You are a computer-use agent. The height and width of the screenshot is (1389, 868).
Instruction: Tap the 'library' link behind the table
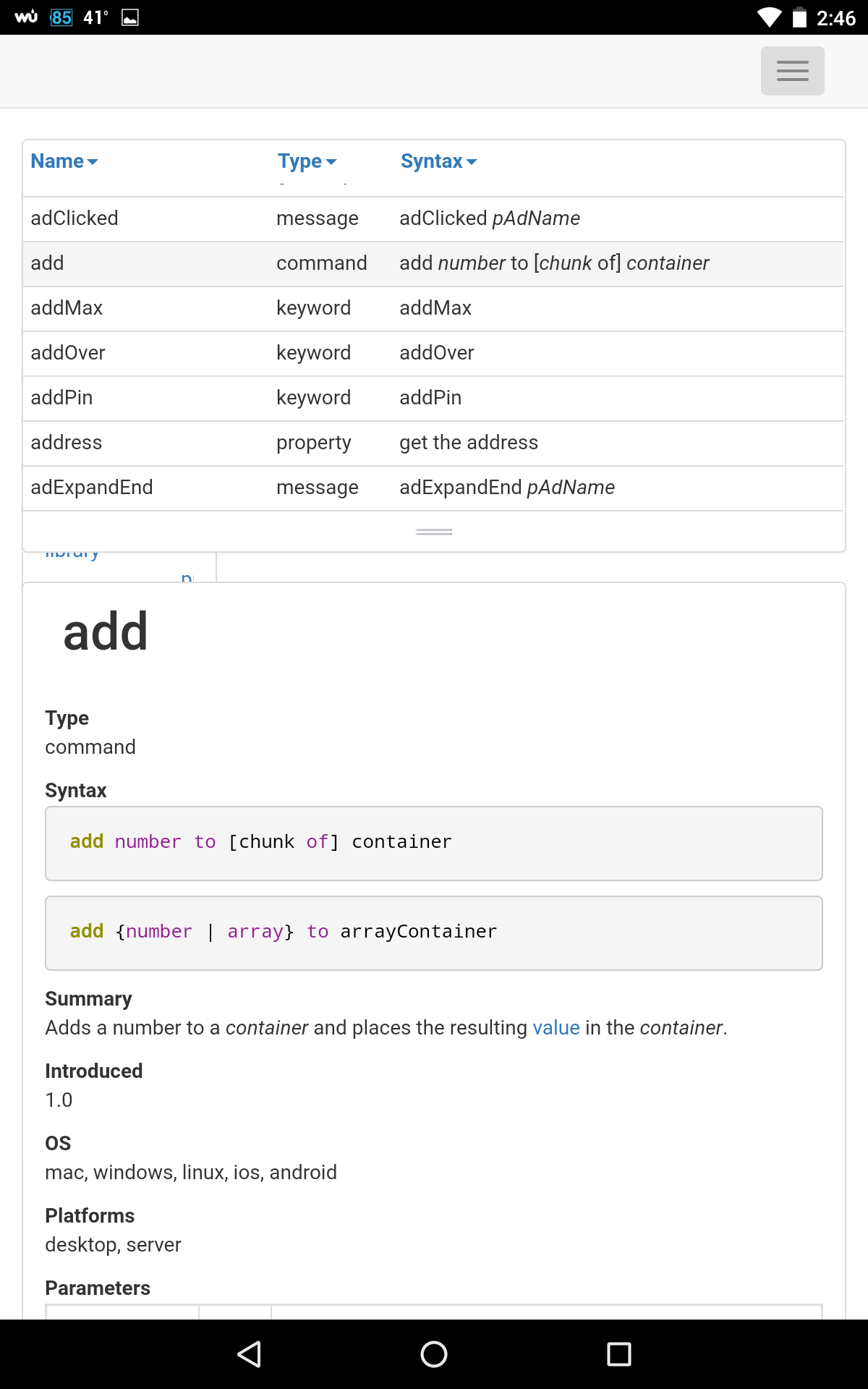(72, 556)
